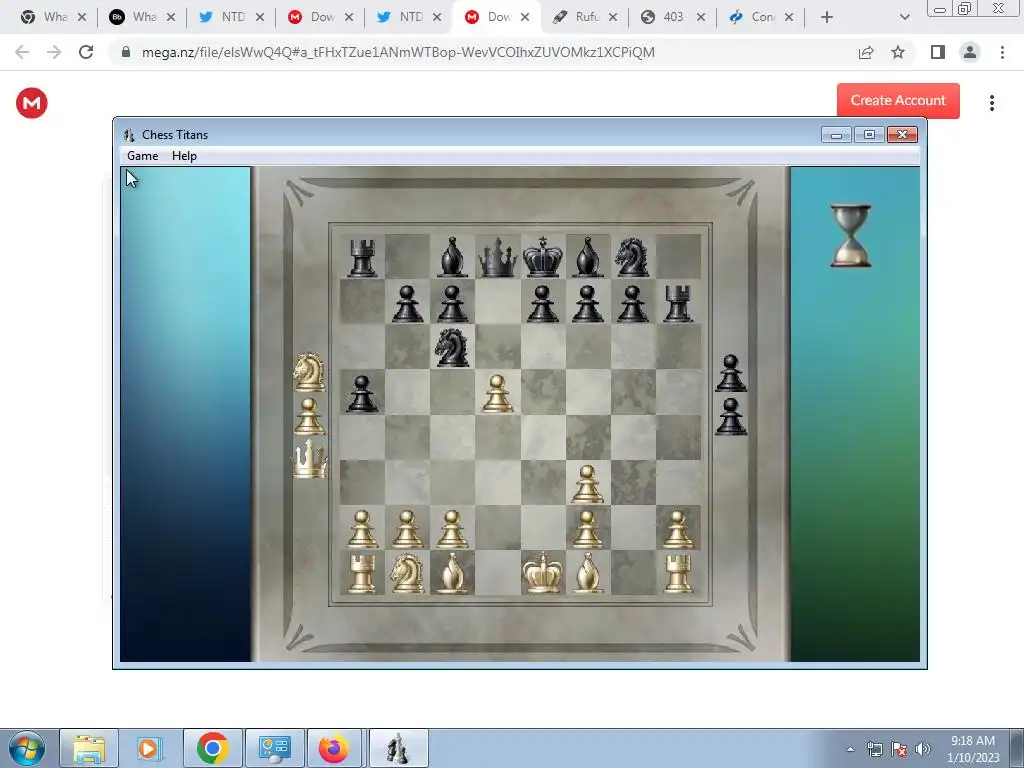This screenshot has width=1024, height=768.
Task: Click the white king on e1
Action: click(543, 573)
